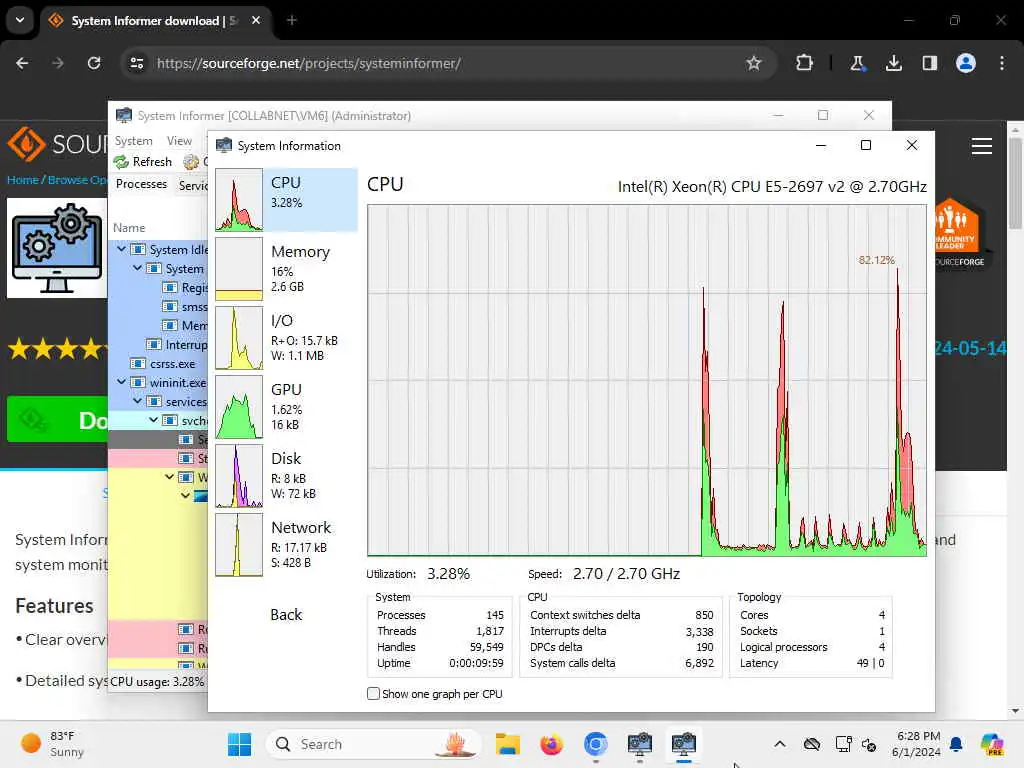Image resolution: width=1024 pixels, height=768 pixels.
Task: Open the View menu in System Informer
Action: tap(179, 140)
